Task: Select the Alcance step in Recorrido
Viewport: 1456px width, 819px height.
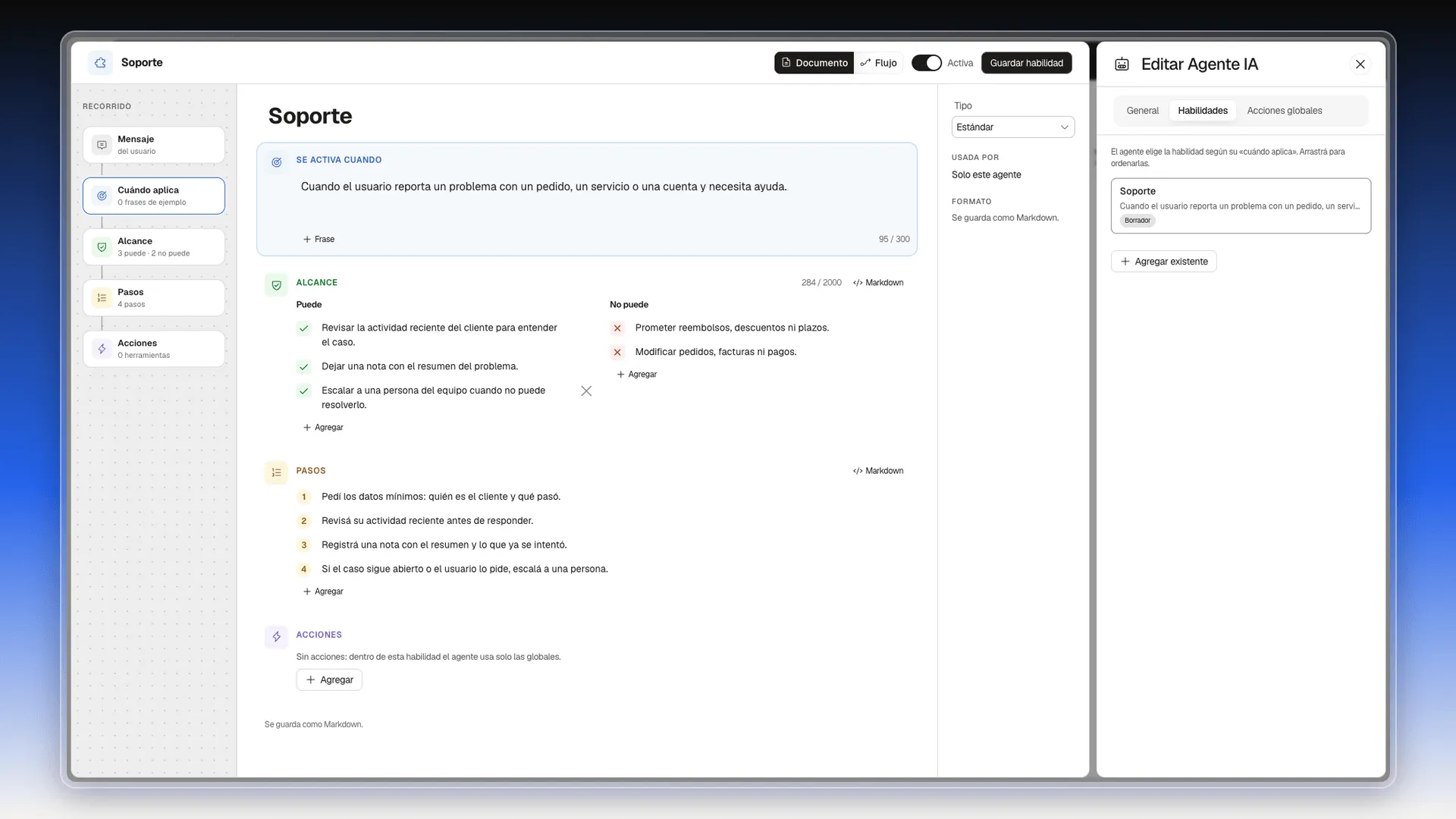Action: 154,247
